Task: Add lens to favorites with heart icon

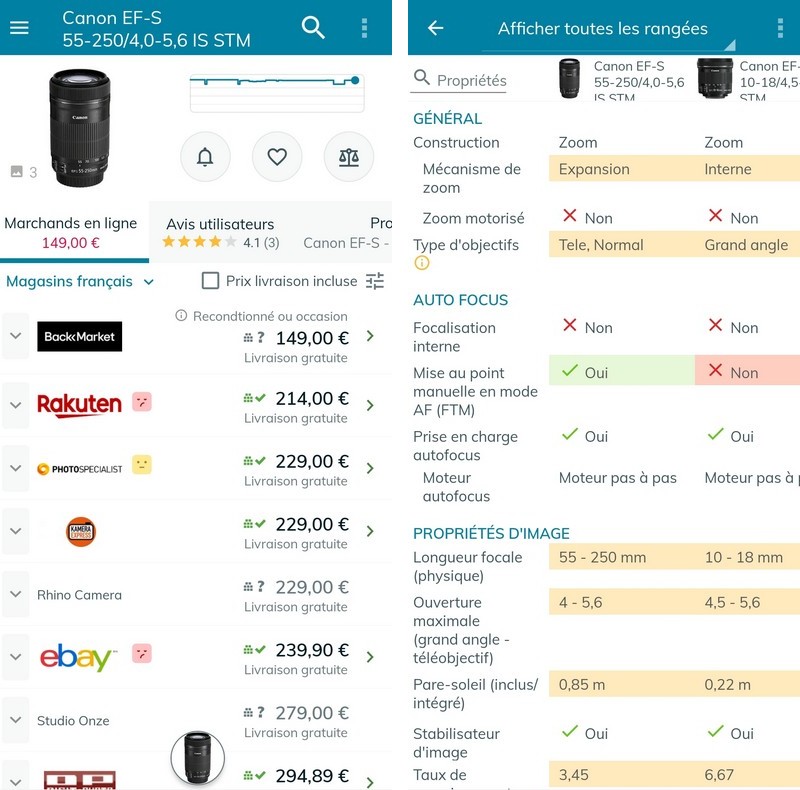Action: (277, 157)
